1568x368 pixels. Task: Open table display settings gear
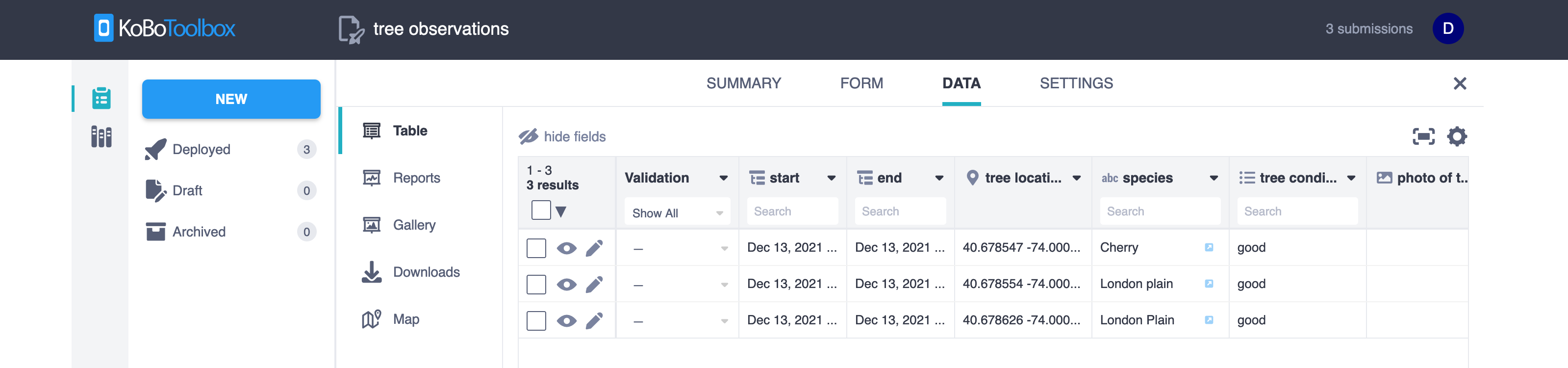[x=1457, y=136]
